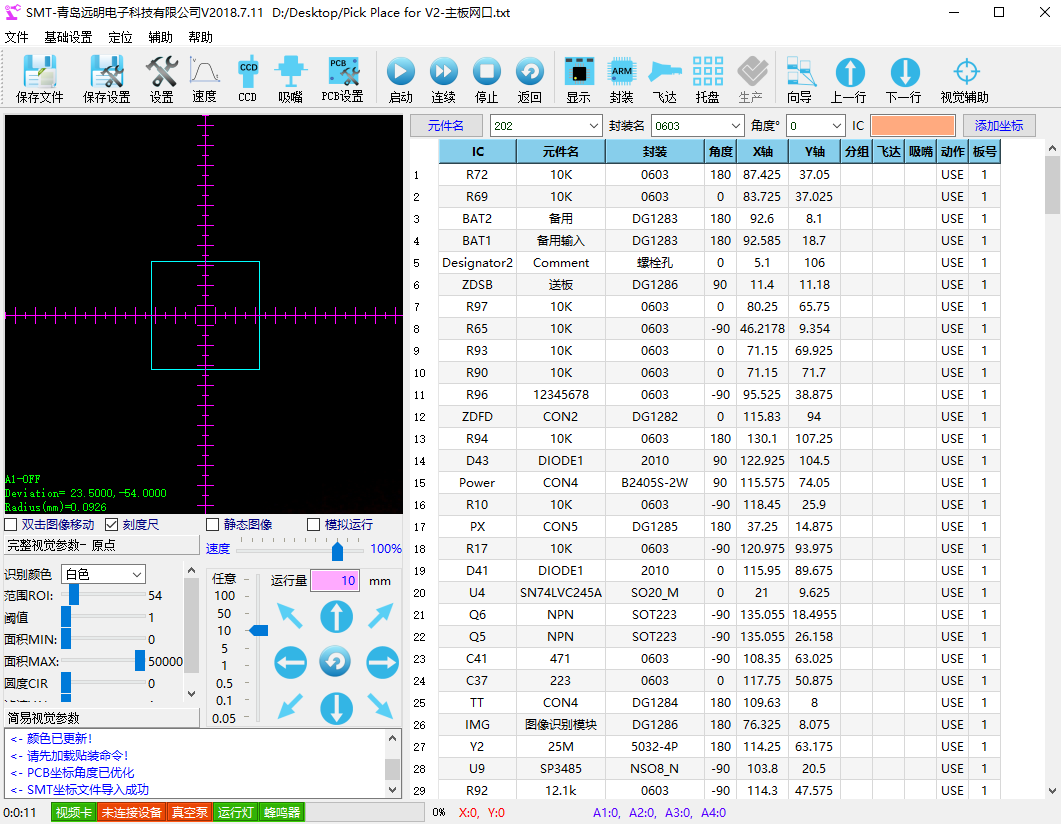The width and height of the screenshot is (1061, 824).
Task: Click the up arrow jog button
Action: coord(336,616)
